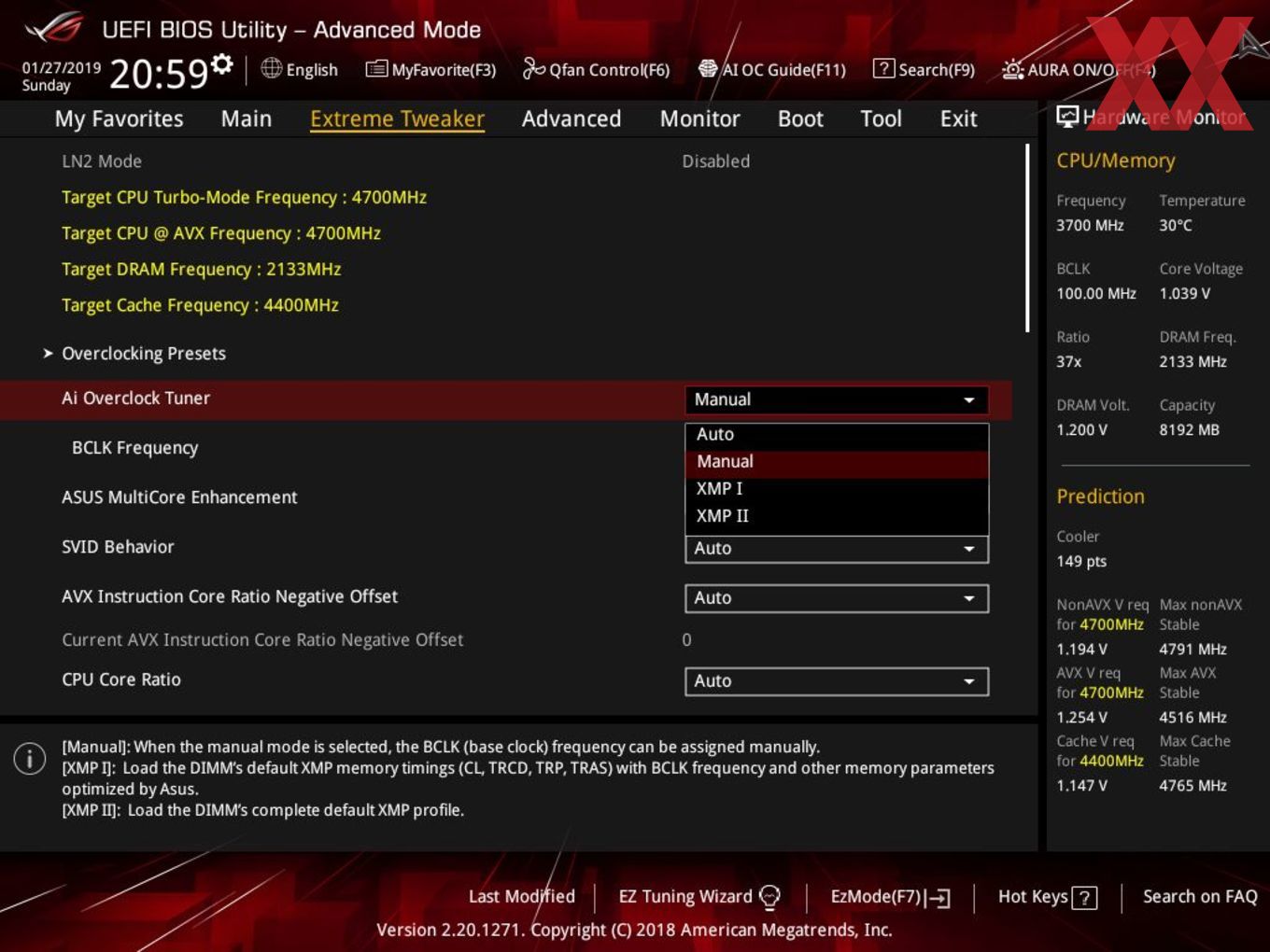This screenshot has width=1270, height=952.
Task: Open MyFavorite(F3) list icon
Action: pyautogui.click(x=376, y=69)
